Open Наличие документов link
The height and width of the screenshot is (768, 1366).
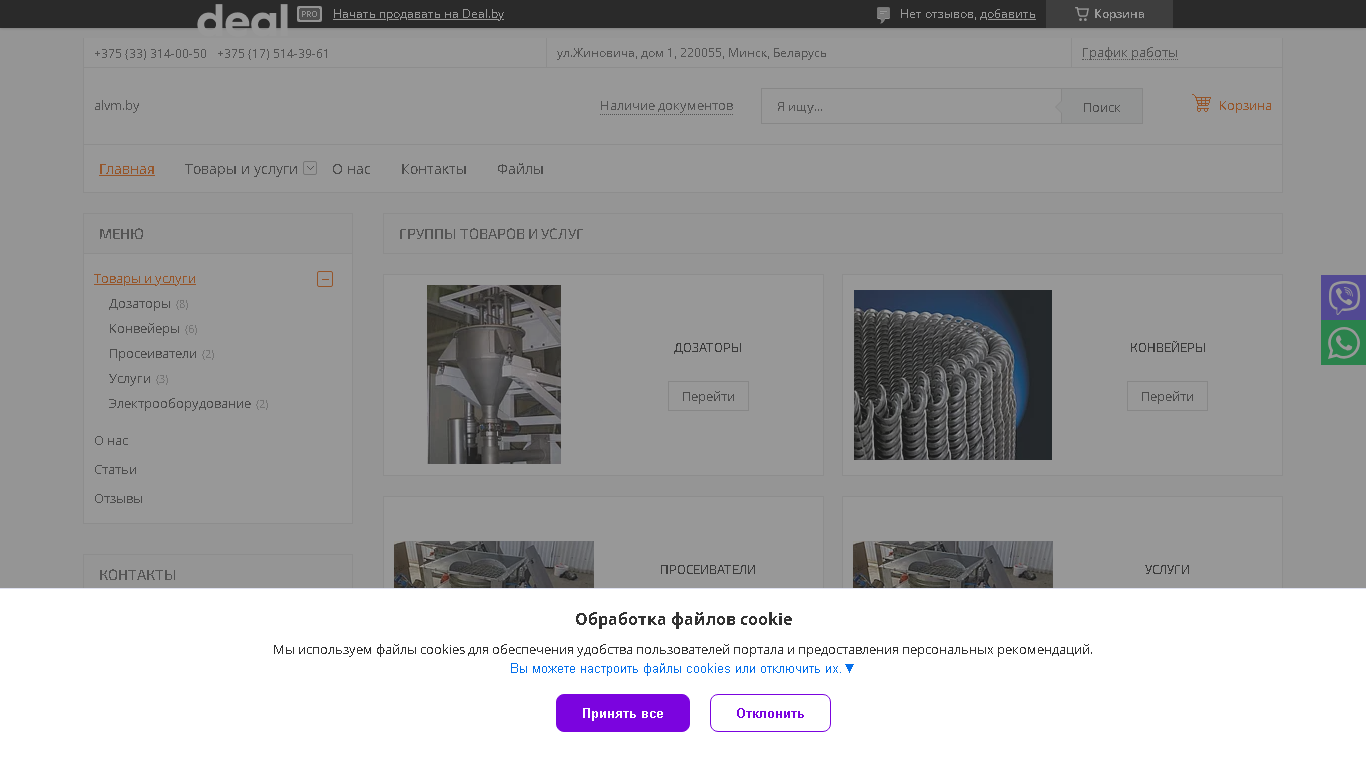(666, 106)
